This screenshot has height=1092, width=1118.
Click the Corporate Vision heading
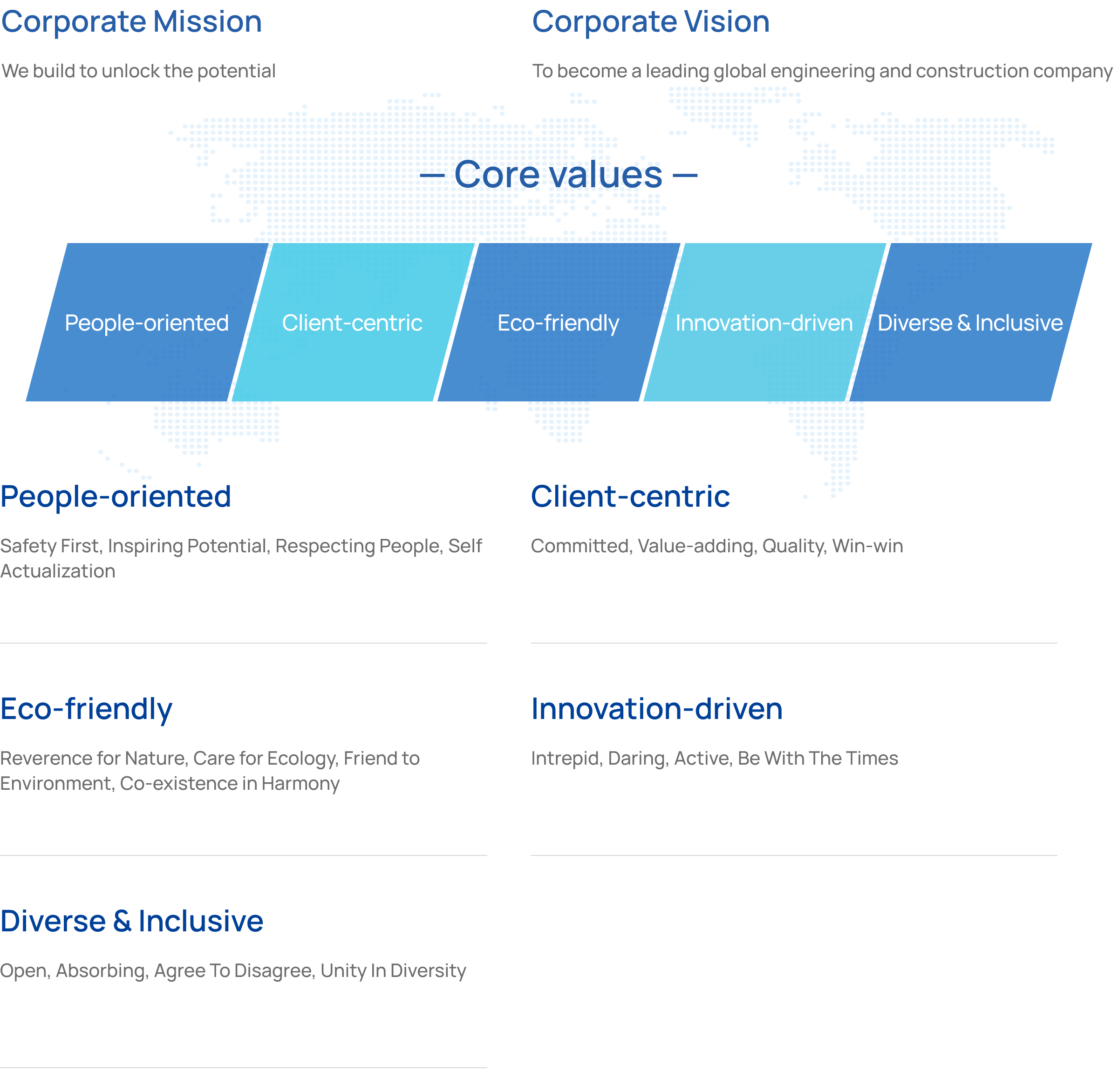[650, 22]
